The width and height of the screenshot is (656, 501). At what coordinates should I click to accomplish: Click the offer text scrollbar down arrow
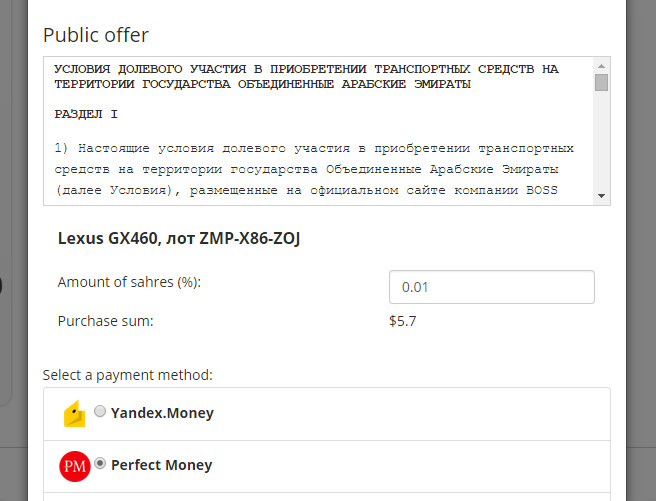point(601,195)
